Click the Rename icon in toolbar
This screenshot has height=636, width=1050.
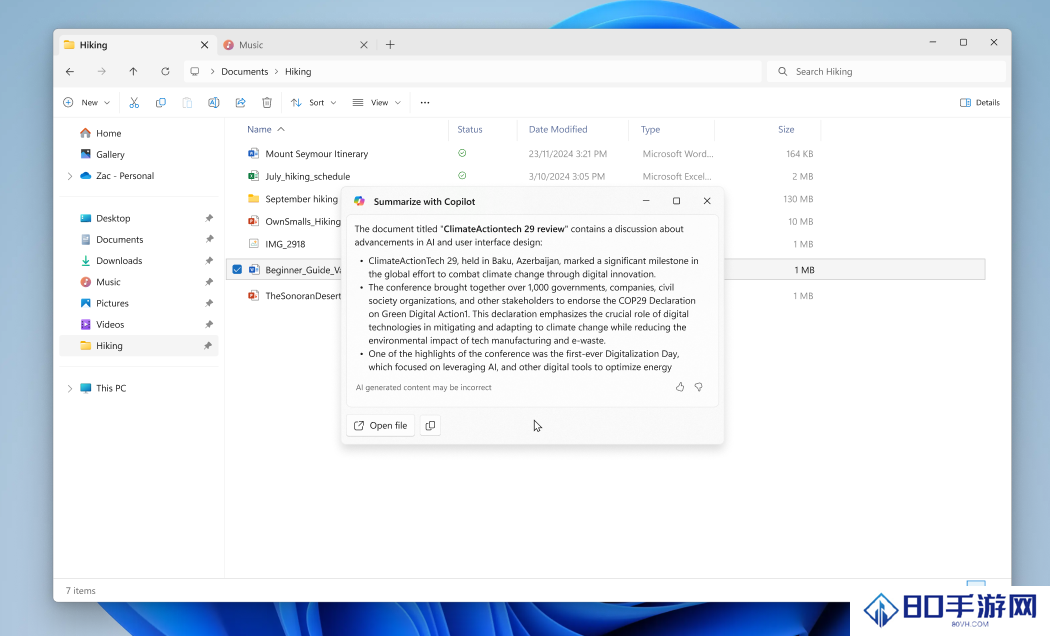pos(214,102)
